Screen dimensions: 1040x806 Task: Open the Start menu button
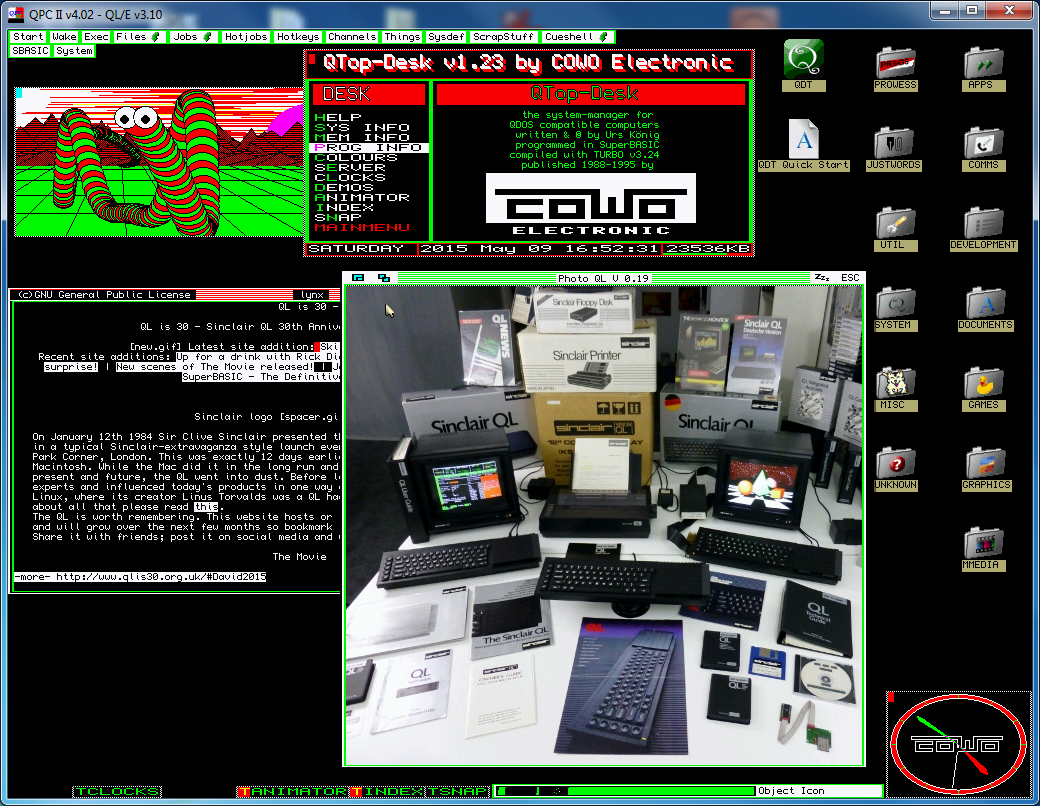[x=29, y=37]
